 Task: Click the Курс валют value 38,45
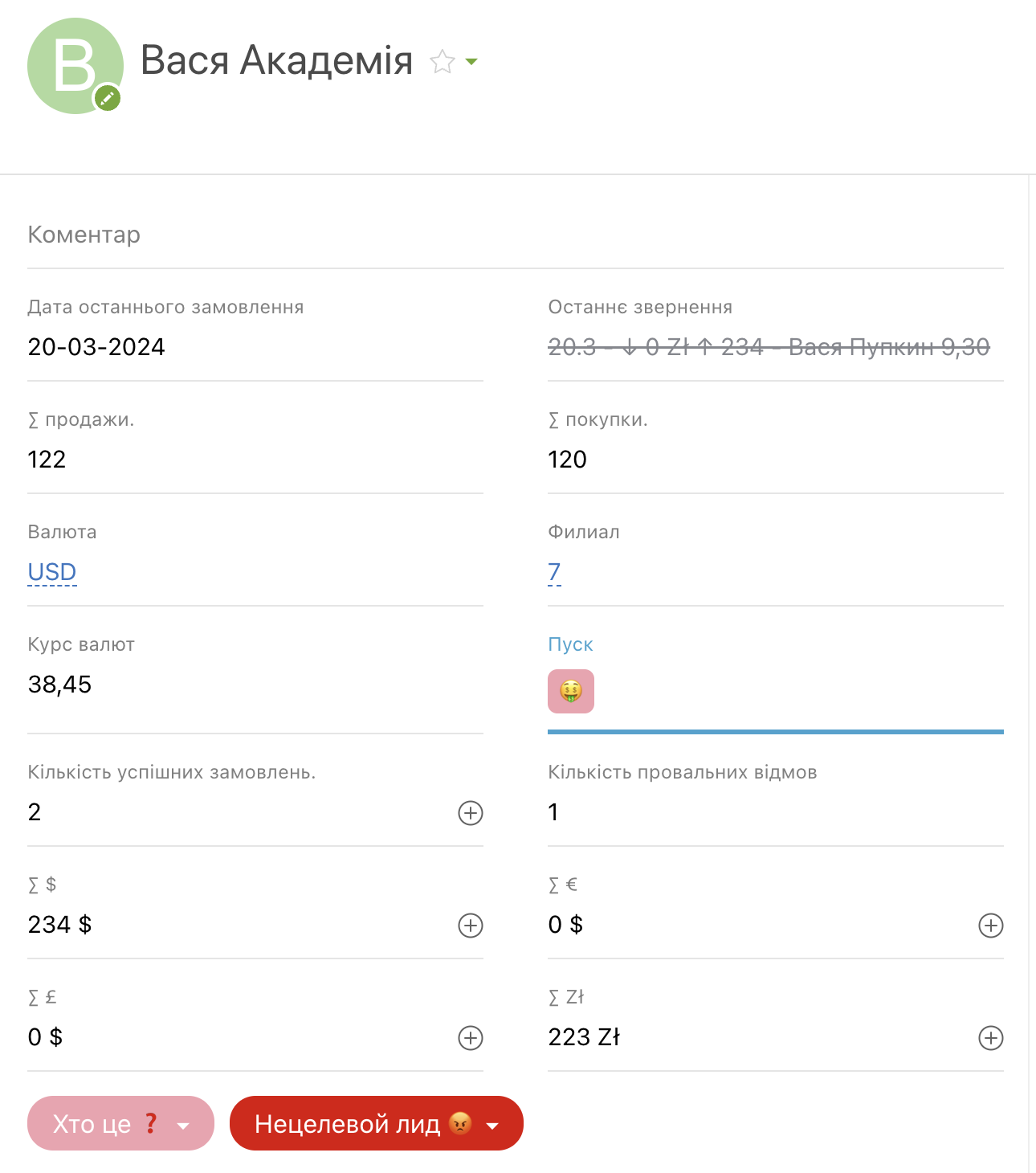point(60,685)
